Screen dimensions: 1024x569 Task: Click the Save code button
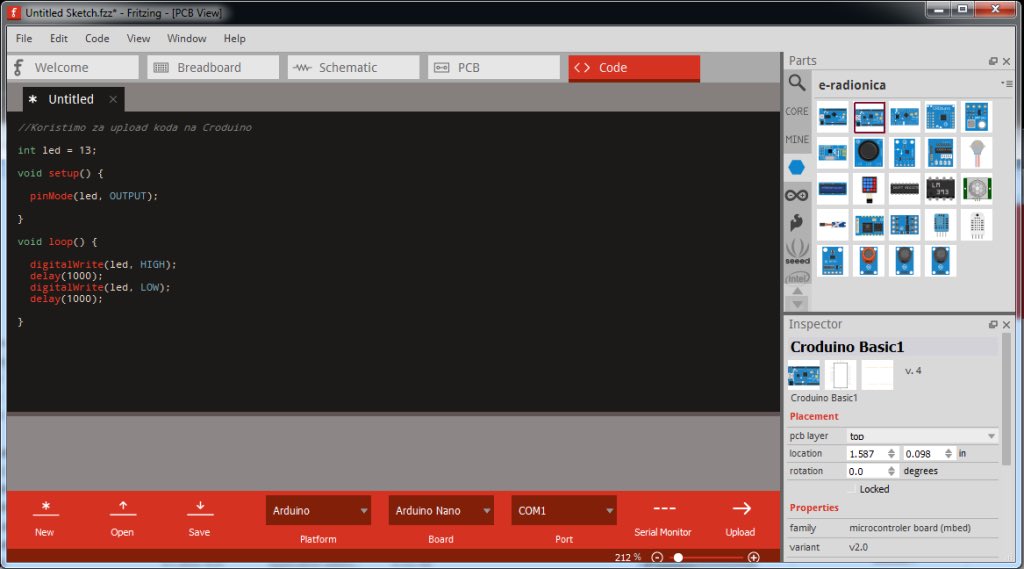pos(199,519)
